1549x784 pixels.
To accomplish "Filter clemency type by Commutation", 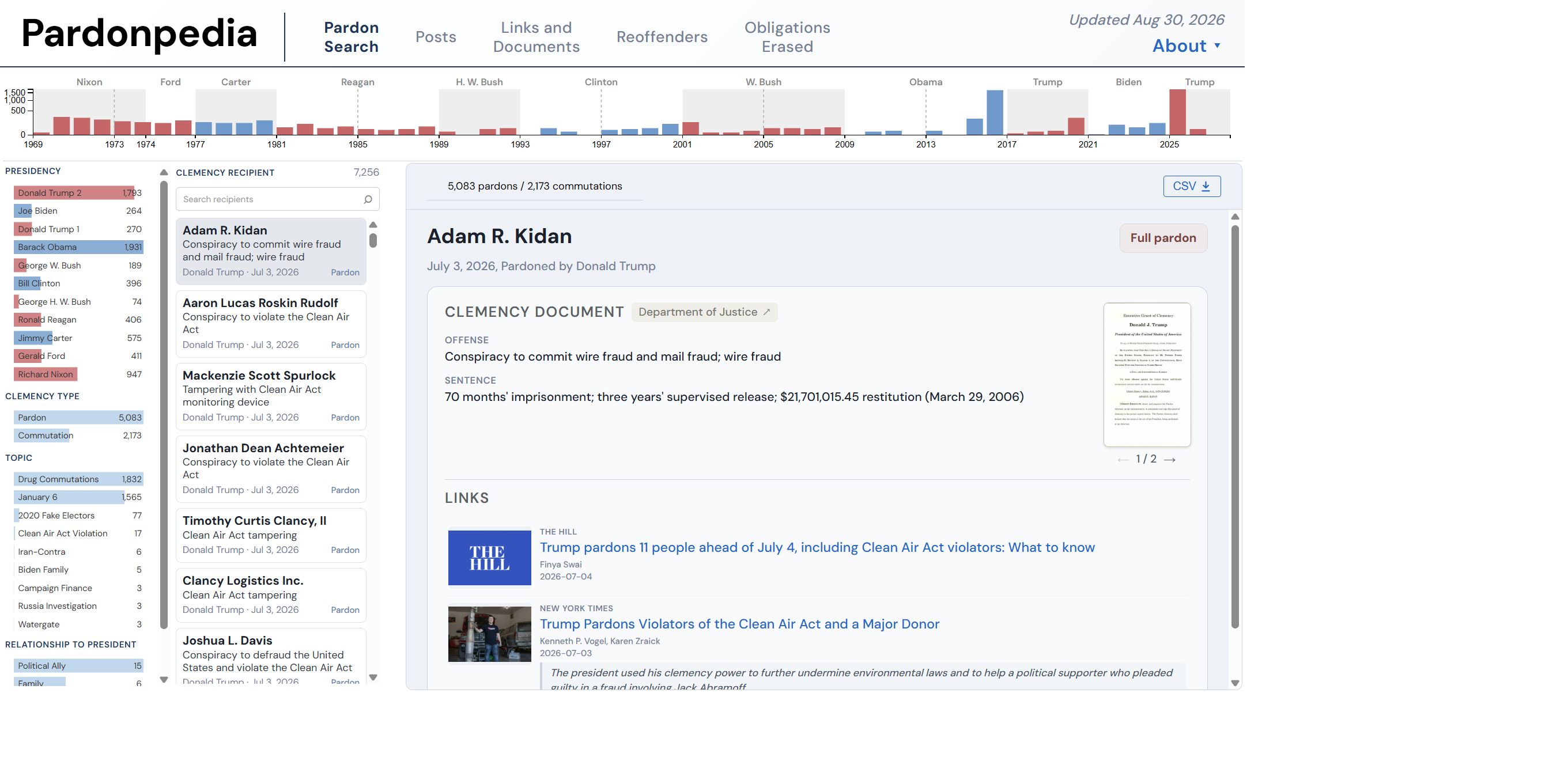I will click(x=78, y=436).
